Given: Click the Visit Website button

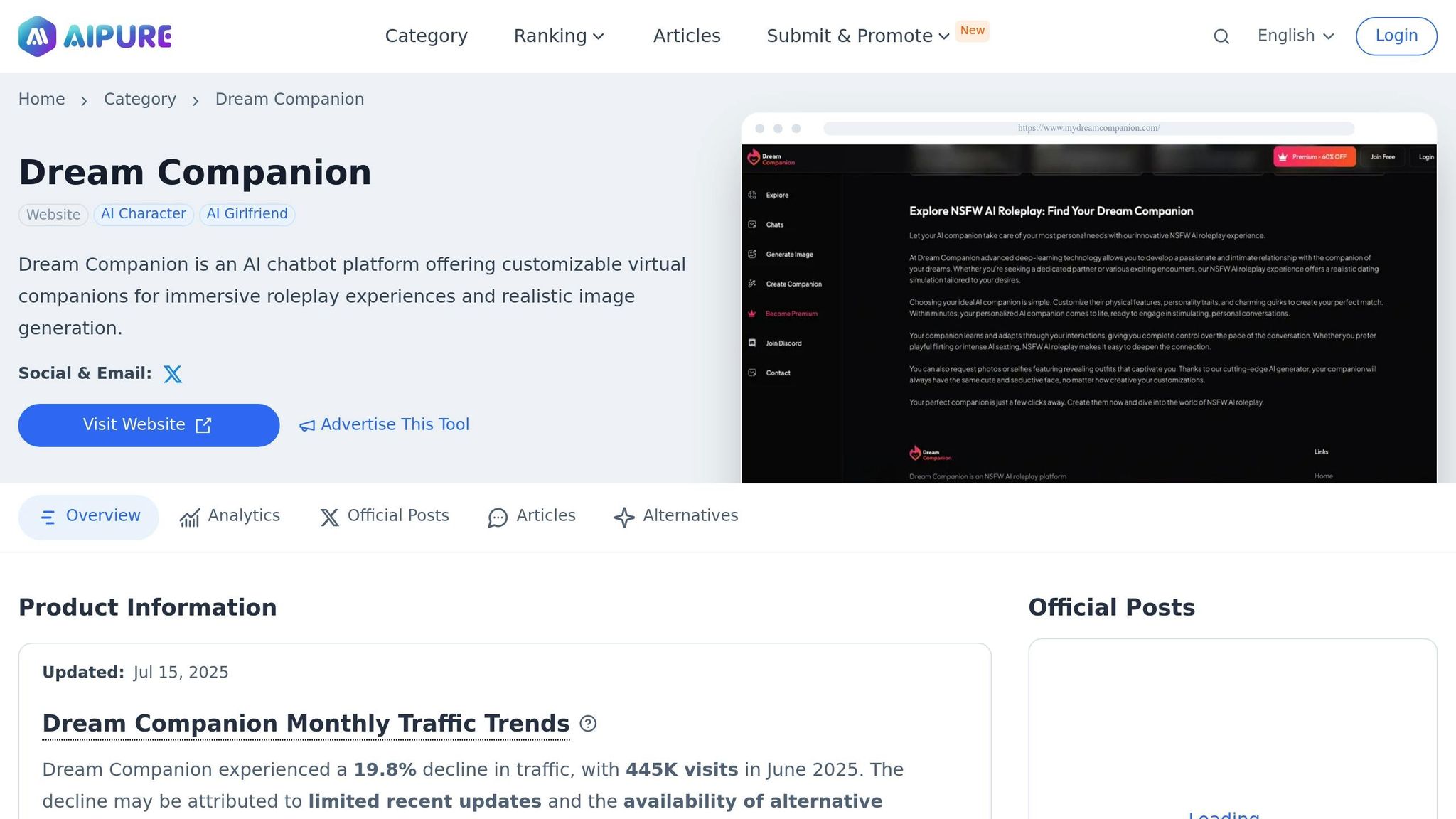Looking at the screenshot, I should 149,425.
